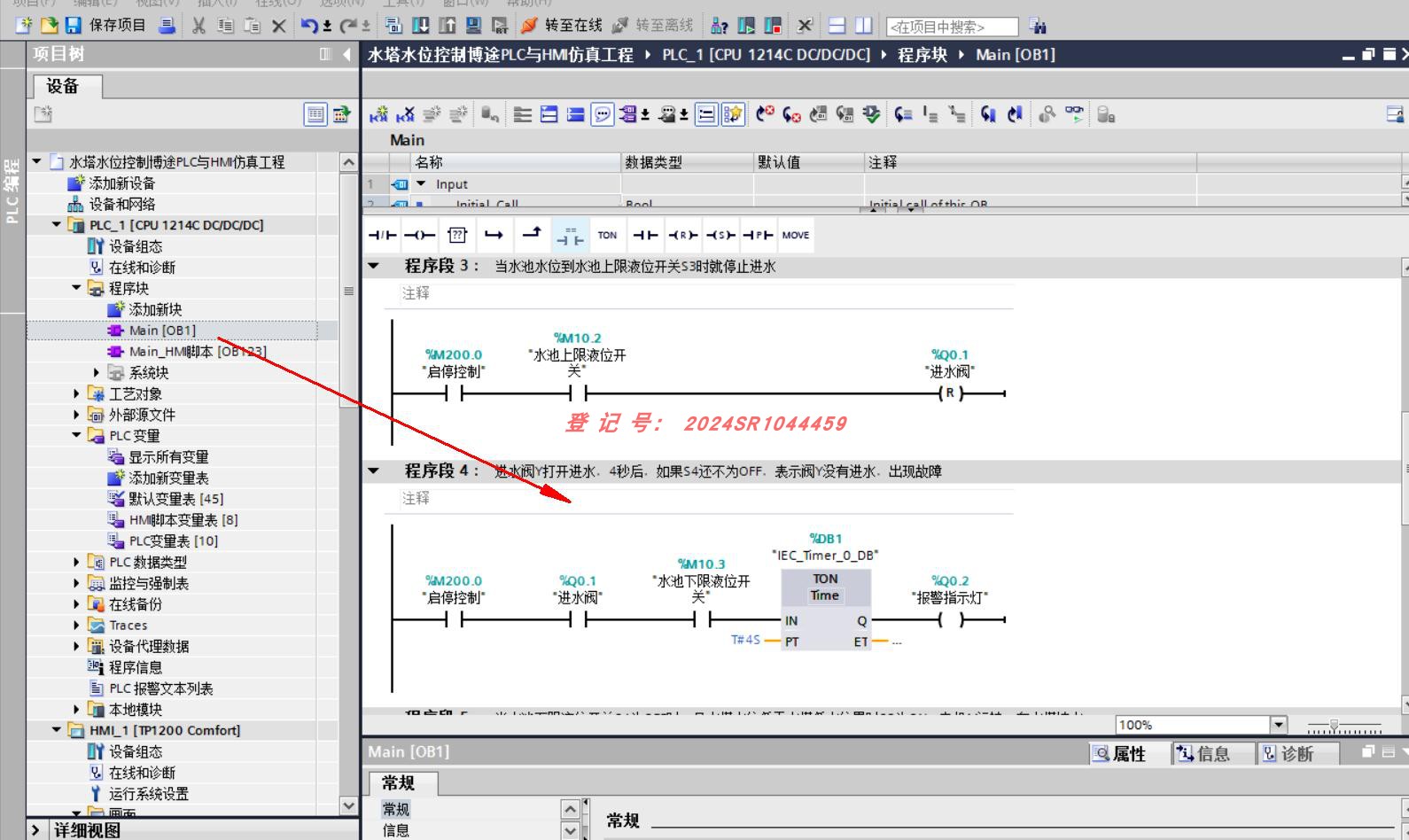The width and height of the screenshot is (1409, 840).
Task: Collapse 程序段 3 network
Action: pyautogui.click(x=373, y=266)
